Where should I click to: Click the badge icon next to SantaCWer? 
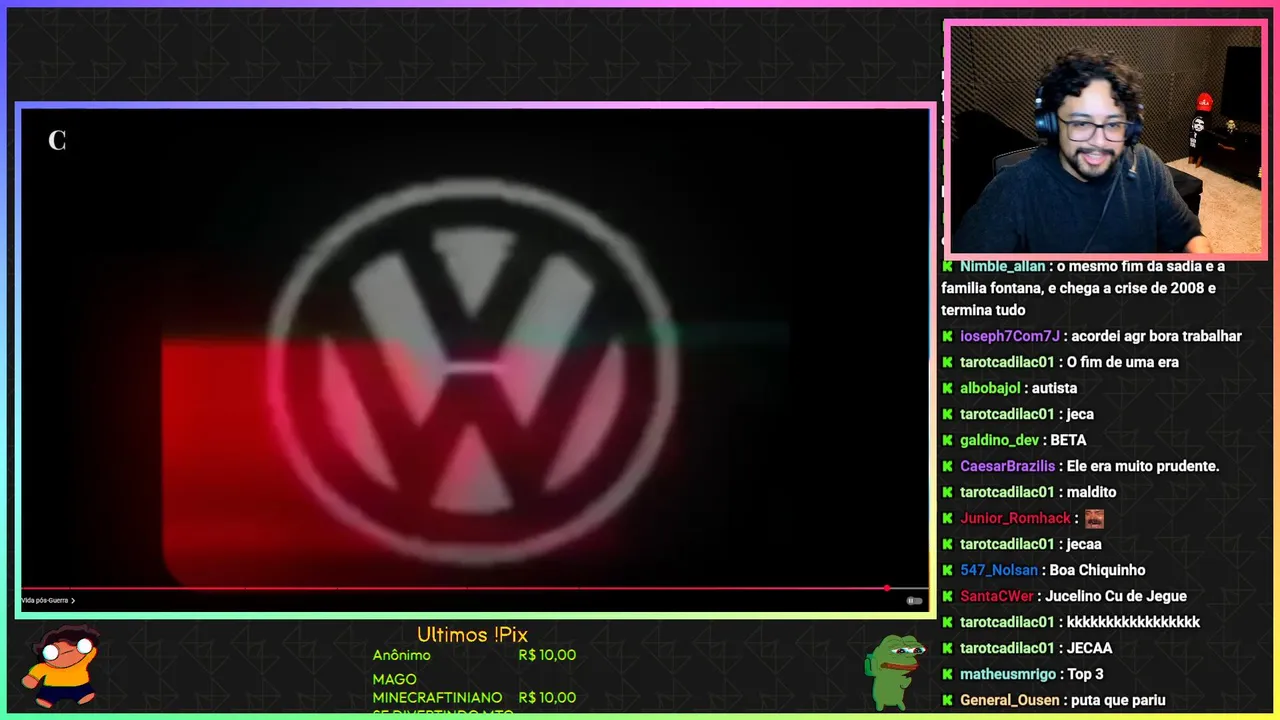[x=947, y=596]
